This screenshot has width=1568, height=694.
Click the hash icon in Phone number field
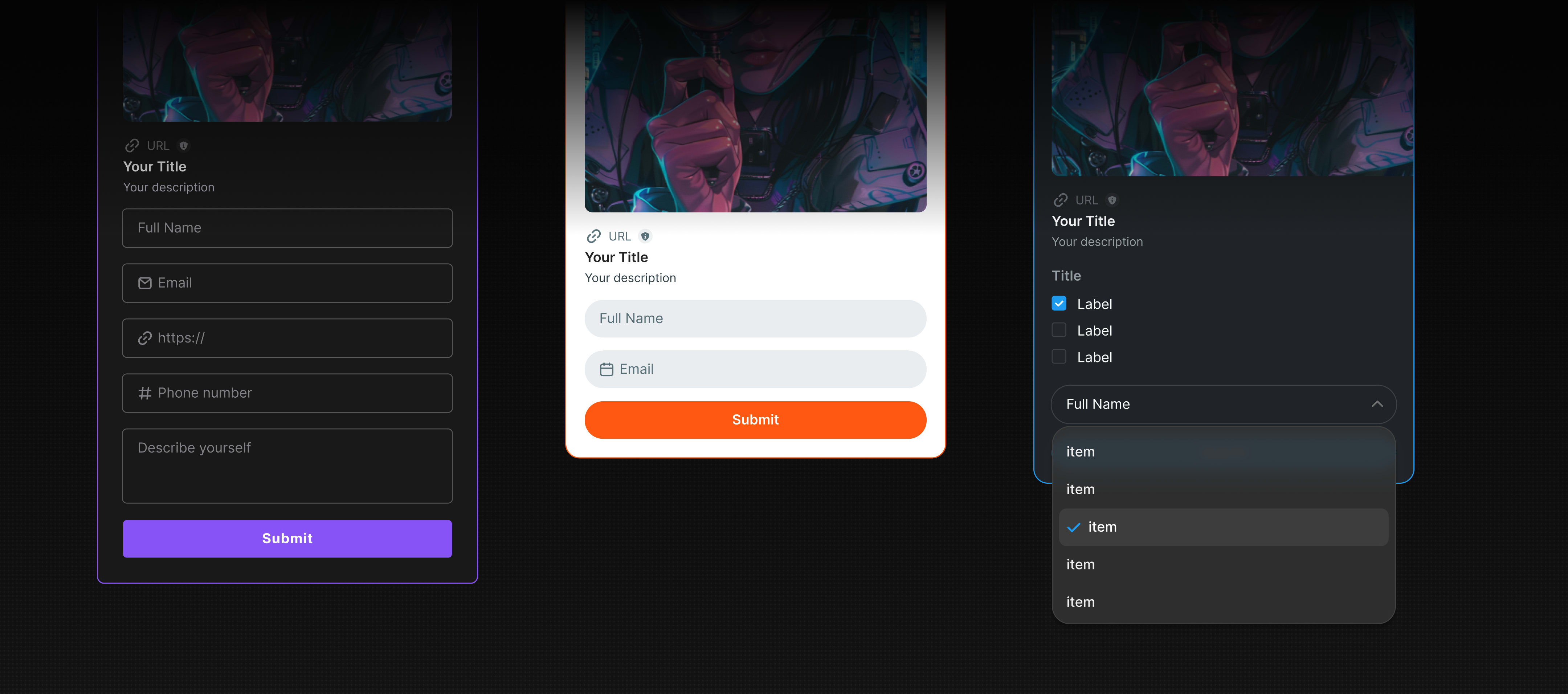click(x=145, y=393)
